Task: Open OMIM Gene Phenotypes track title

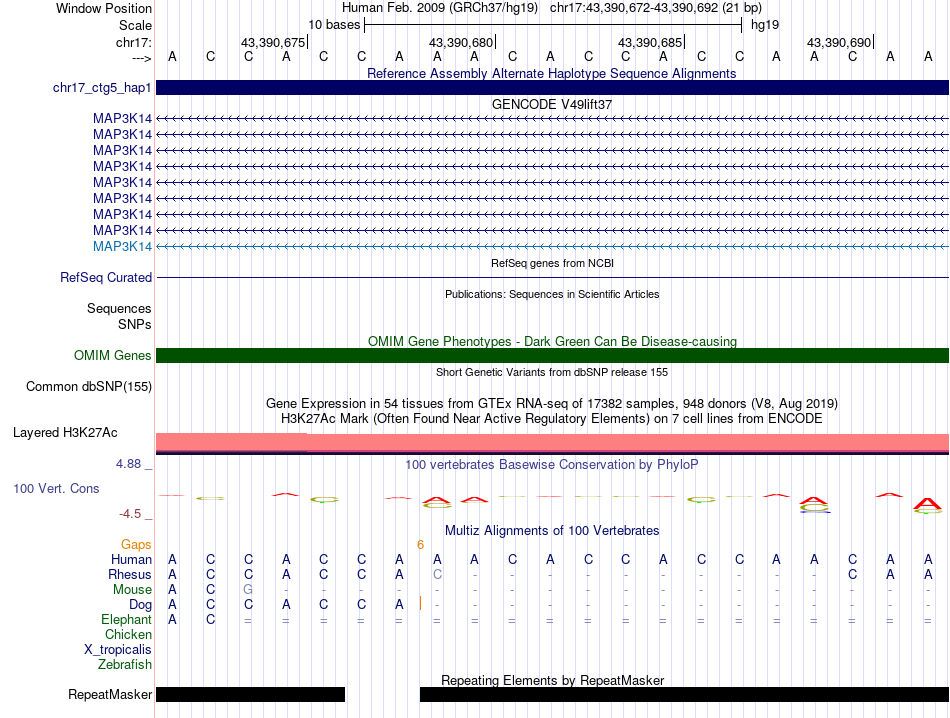Action: [552, 341]
